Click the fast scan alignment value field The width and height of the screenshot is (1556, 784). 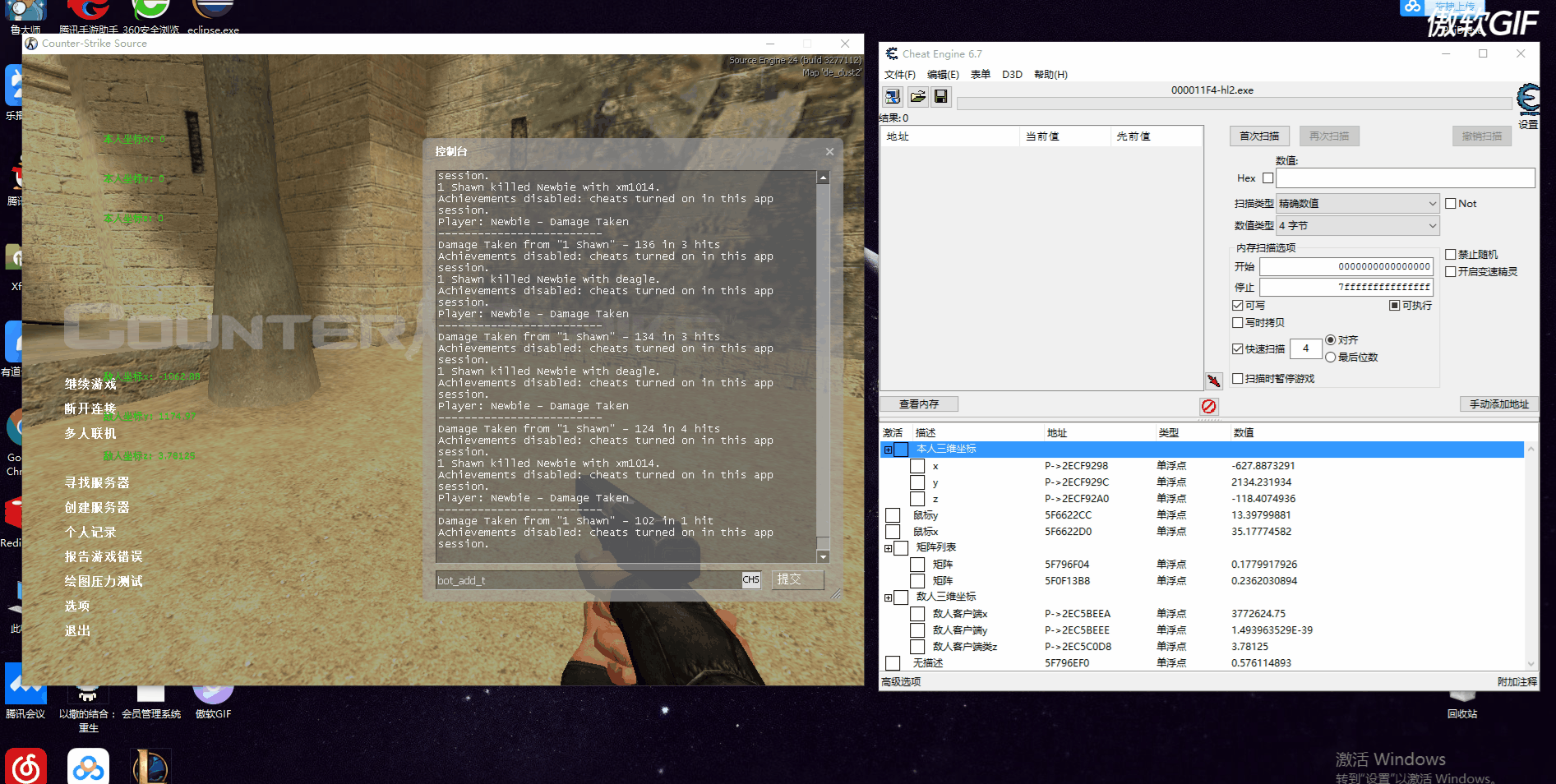(1305, 348)
